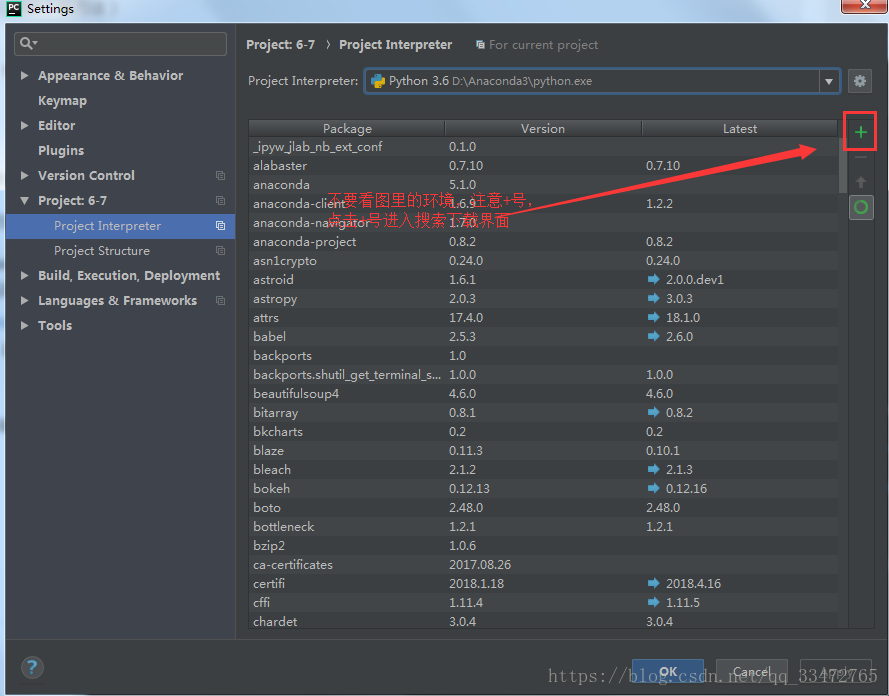Select the _ipyw_jlab_nb_ext_conf package row
This screenshot has width=889, height=696.
[543, 147]
